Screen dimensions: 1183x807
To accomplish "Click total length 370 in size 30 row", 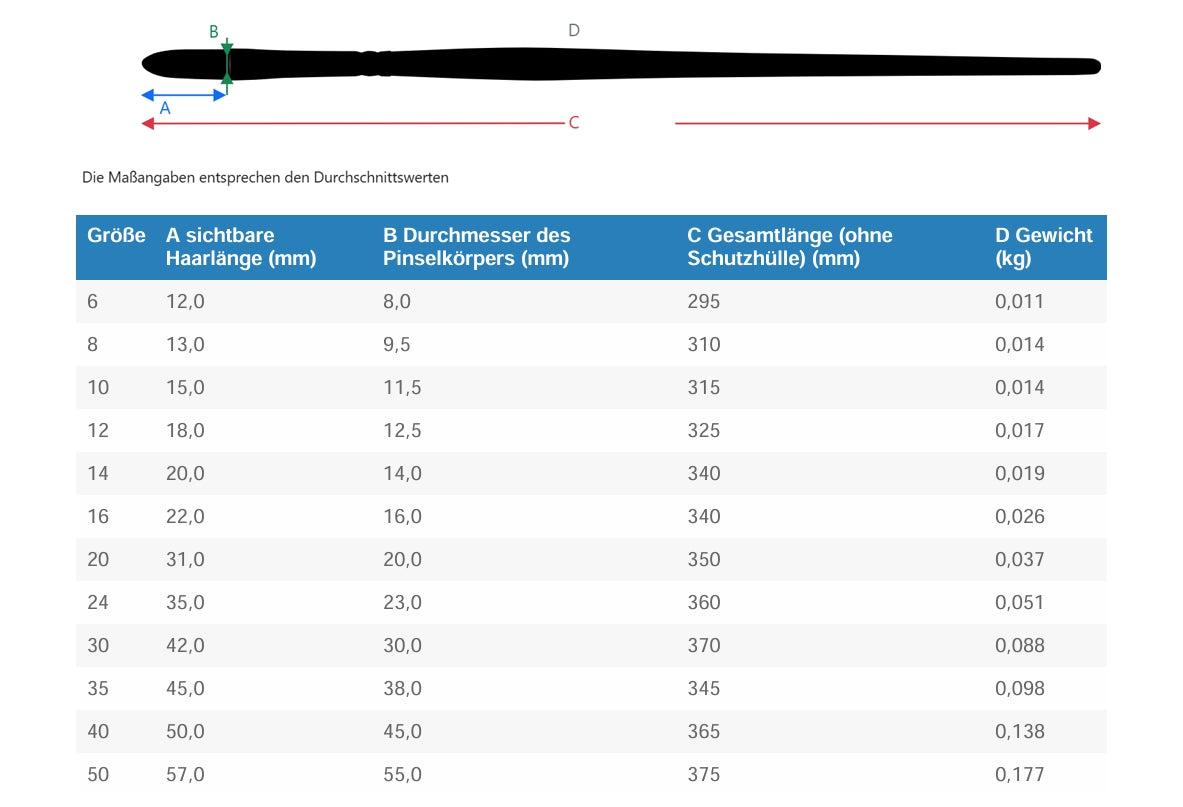I will click(x=703, y=645).
